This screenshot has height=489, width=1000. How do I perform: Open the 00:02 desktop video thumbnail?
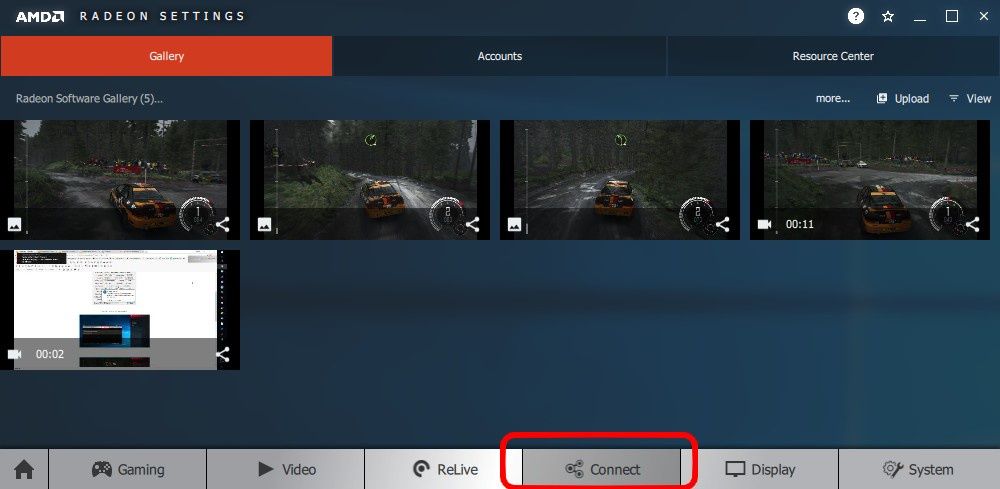coord(120,310)
